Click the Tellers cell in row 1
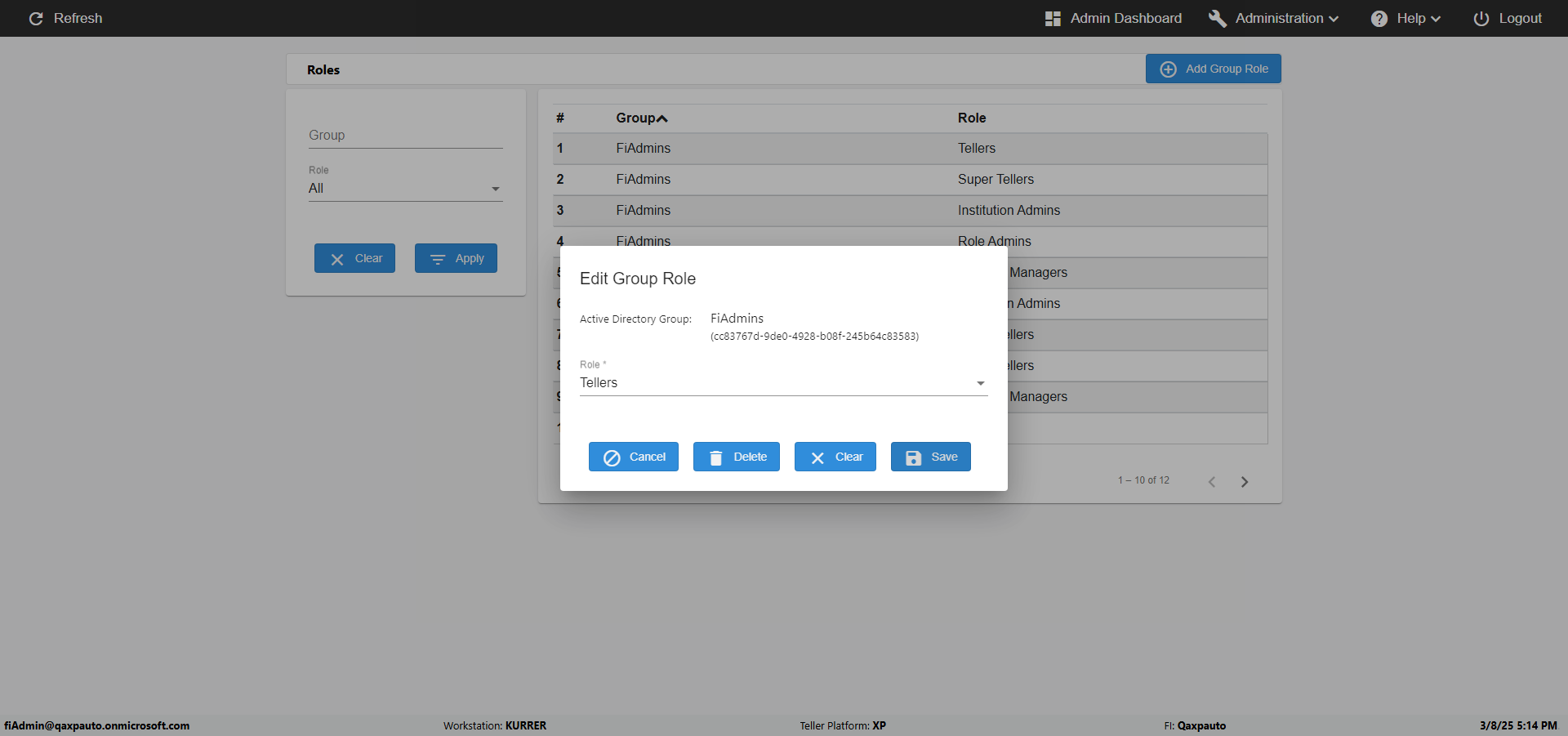This screenshot has height=736, width=1568. (x=977, y=148)
